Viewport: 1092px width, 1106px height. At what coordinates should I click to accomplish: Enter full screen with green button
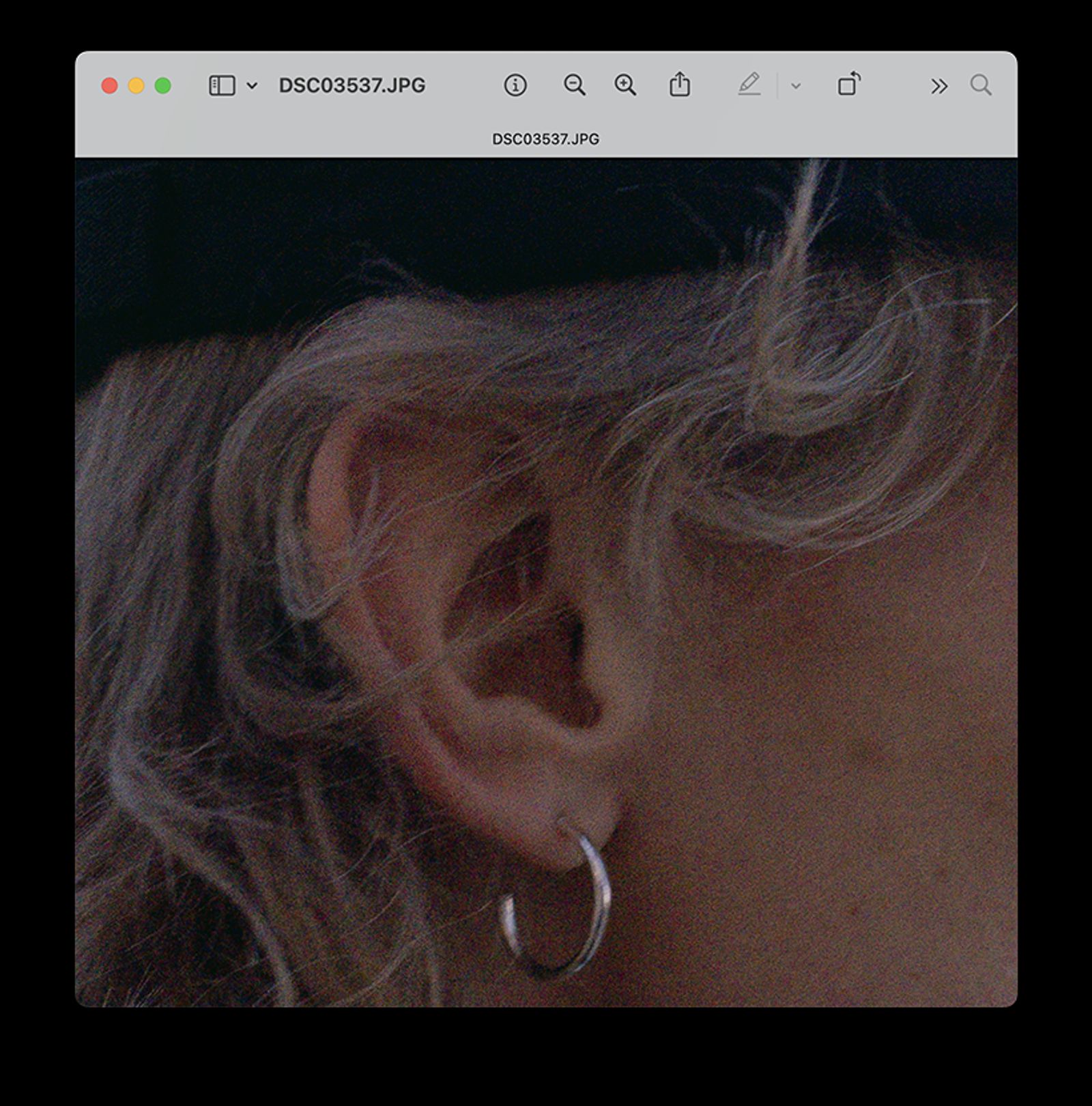click(x=162, y=85)
